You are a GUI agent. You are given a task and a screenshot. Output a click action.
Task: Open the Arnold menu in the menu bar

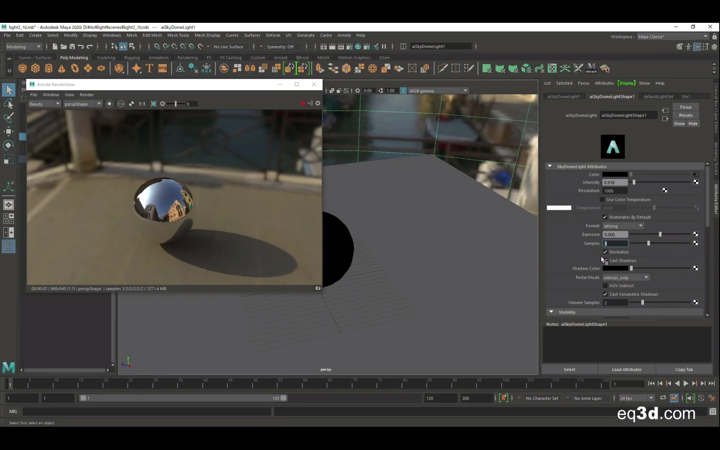click(343, 35)
